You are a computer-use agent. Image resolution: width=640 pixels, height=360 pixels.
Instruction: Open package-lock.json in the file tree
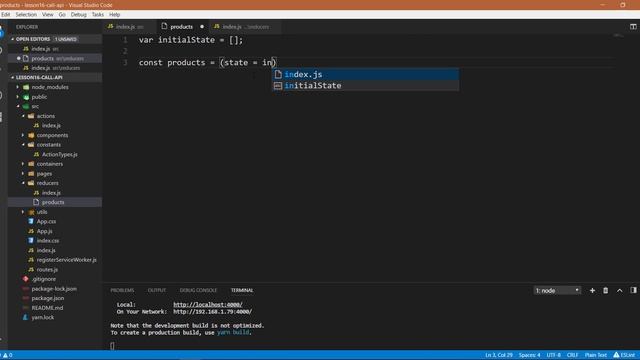[x=54, y=289]
